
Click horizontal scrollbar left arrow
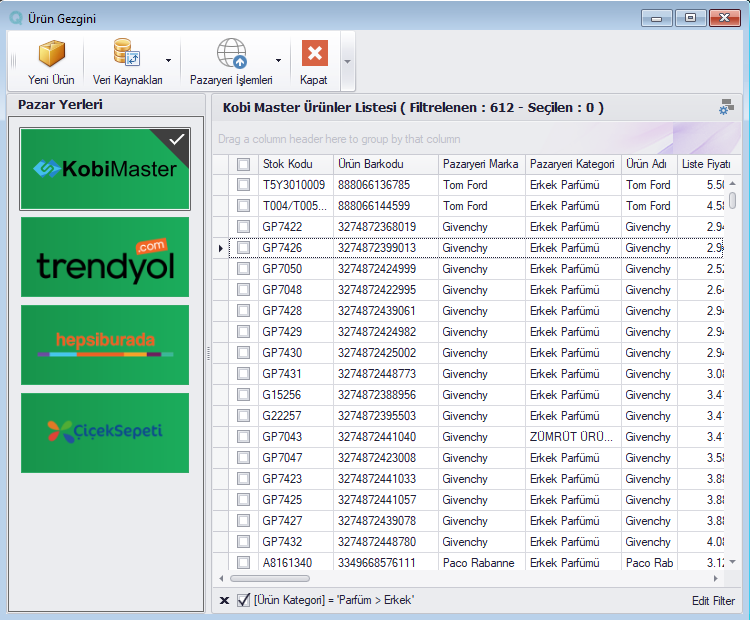click(221, 578)
